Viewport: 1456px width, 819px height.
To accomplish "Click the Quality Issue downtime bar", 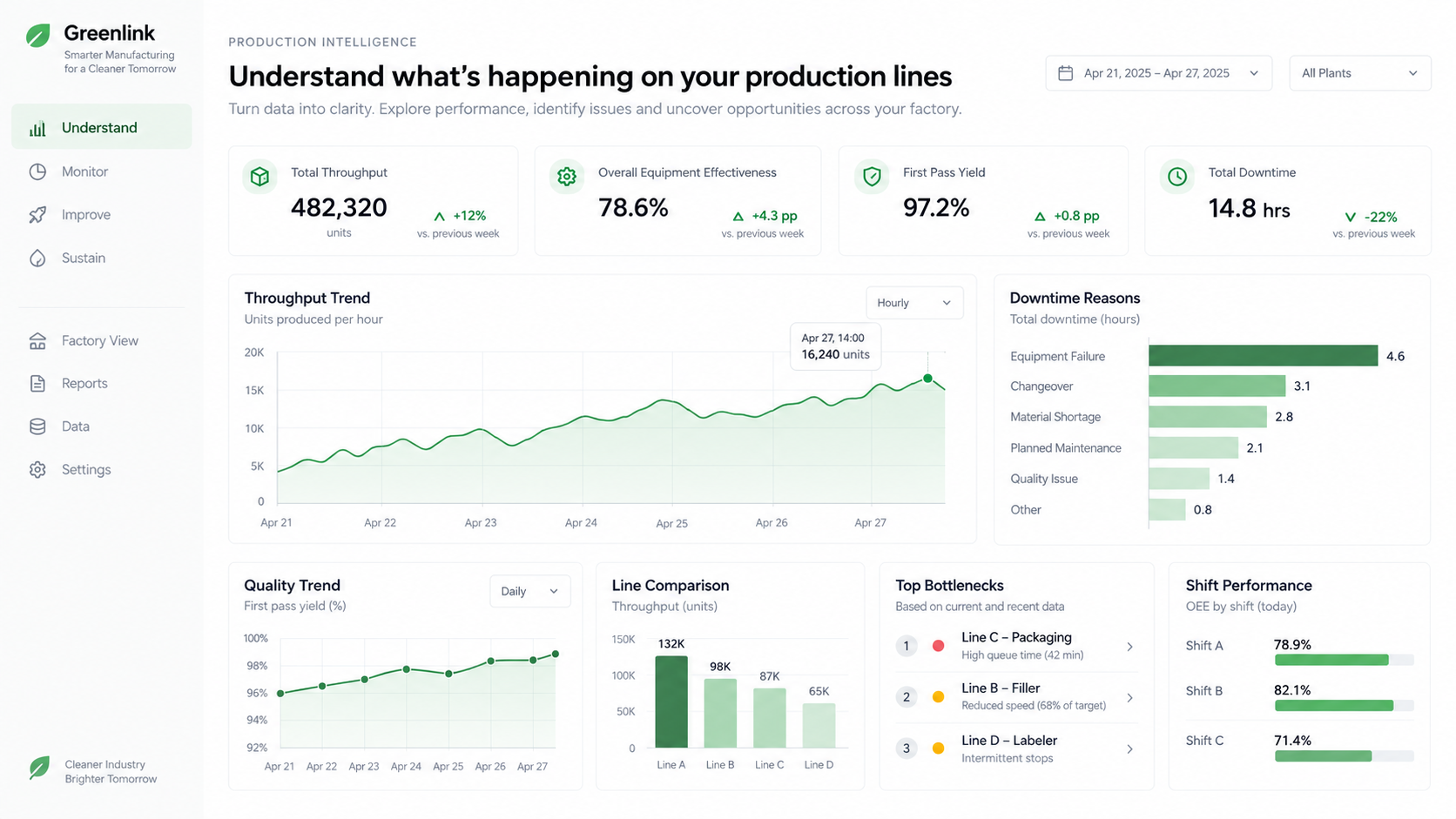I will (1179, 479).
